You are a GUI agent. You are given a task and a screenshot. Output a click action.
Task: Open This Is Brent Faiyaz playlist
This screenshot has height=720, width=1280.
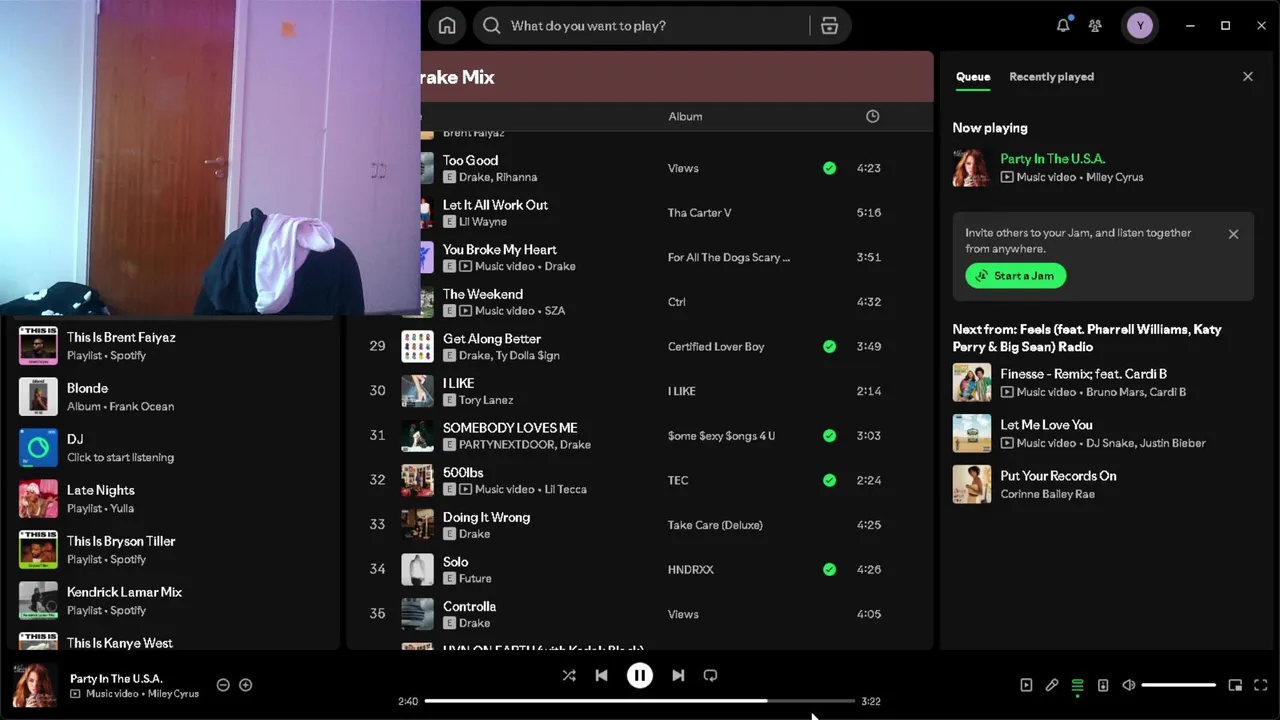pyautogui.click(x=175, y=346)
